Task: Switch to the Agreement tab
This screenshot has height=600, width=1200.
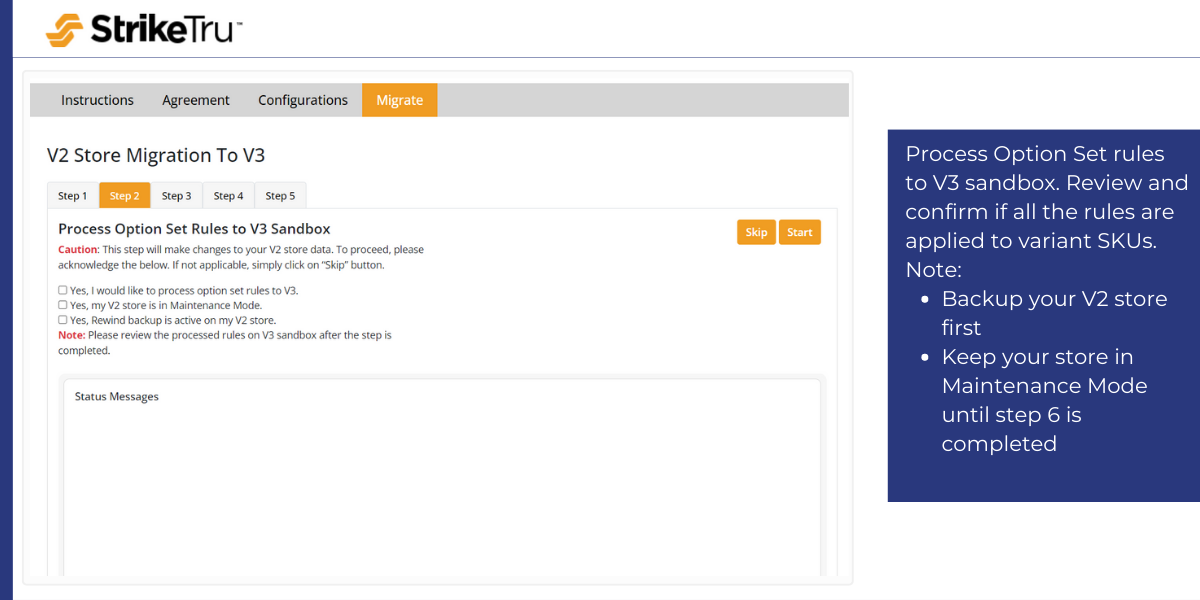Action: 196,100
